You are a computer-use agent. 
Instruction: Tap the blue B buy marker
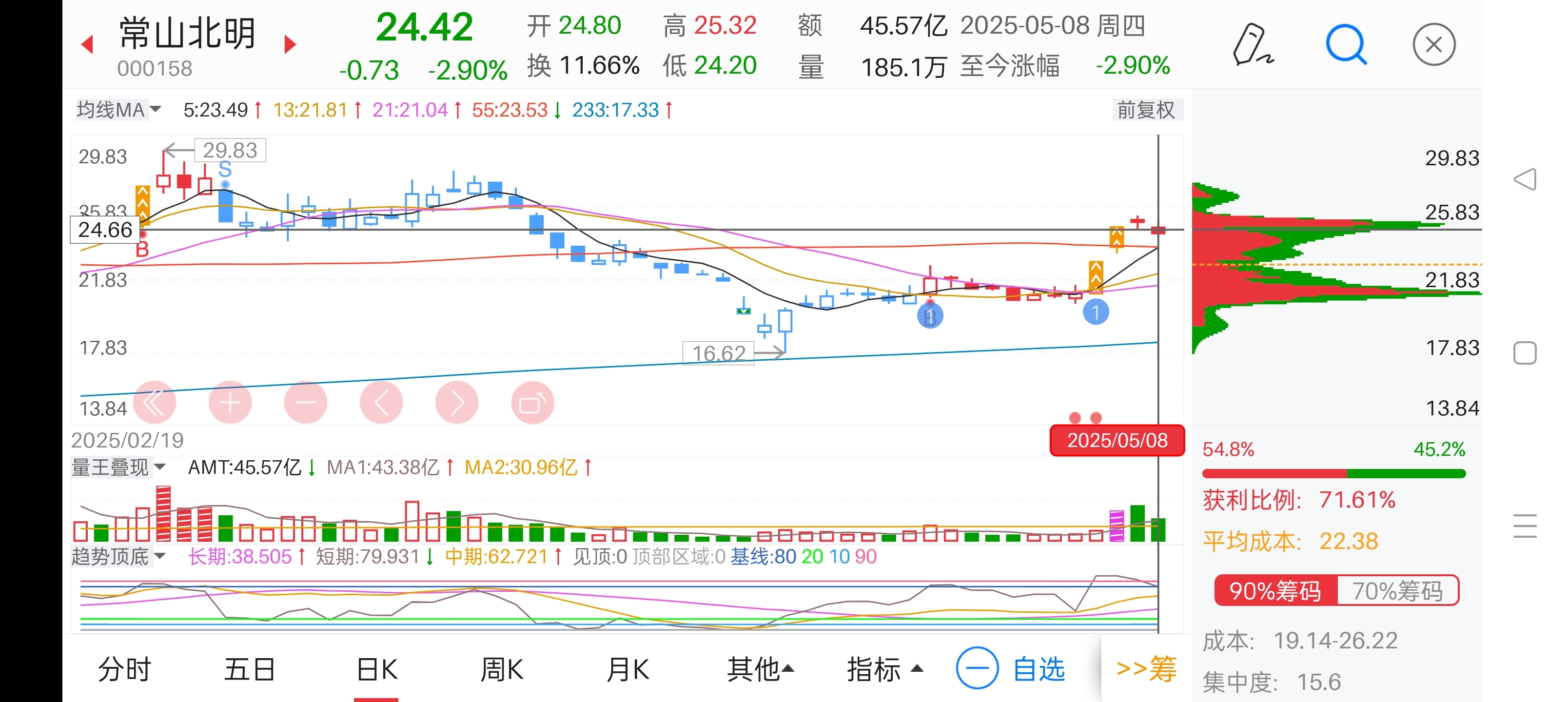930,316
